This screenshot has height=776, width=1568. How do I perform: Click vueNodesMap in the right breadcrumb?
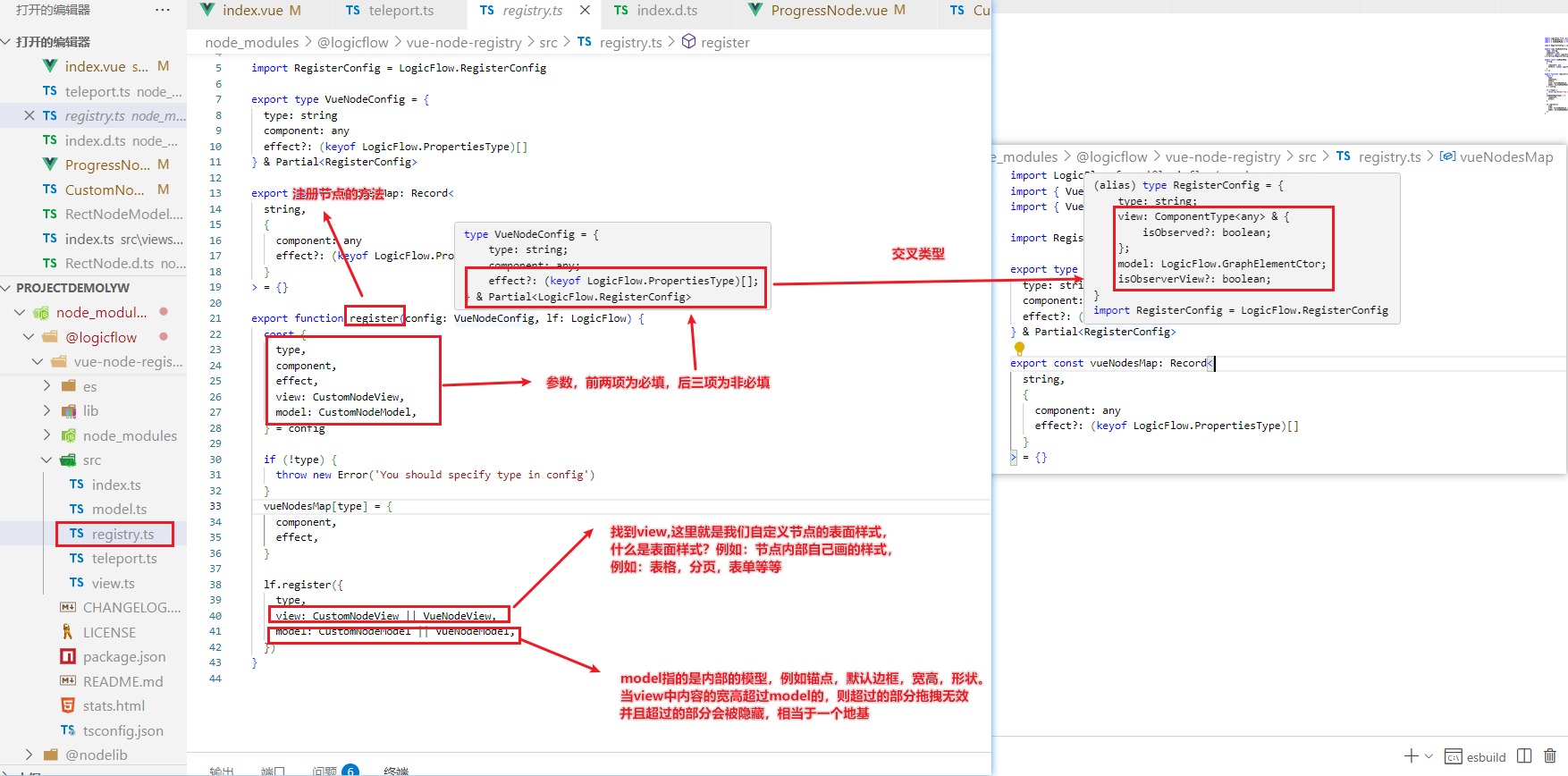click(x=1505, y=156)
